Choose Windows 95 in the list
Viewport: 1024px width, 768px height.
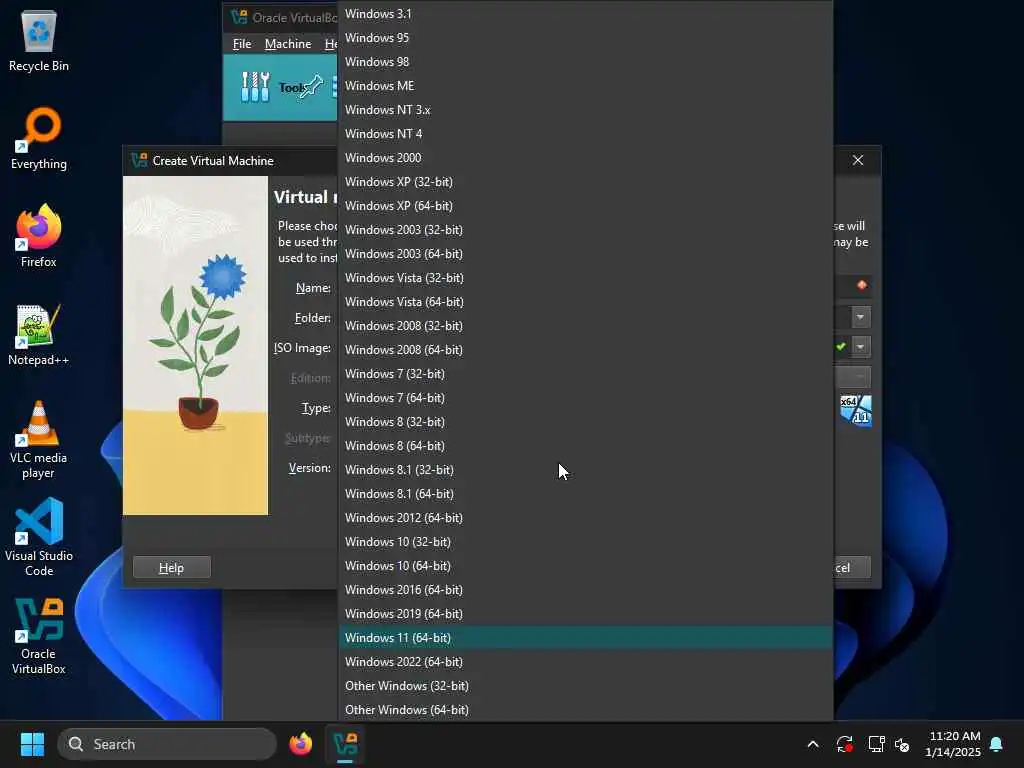coord(586,38)
